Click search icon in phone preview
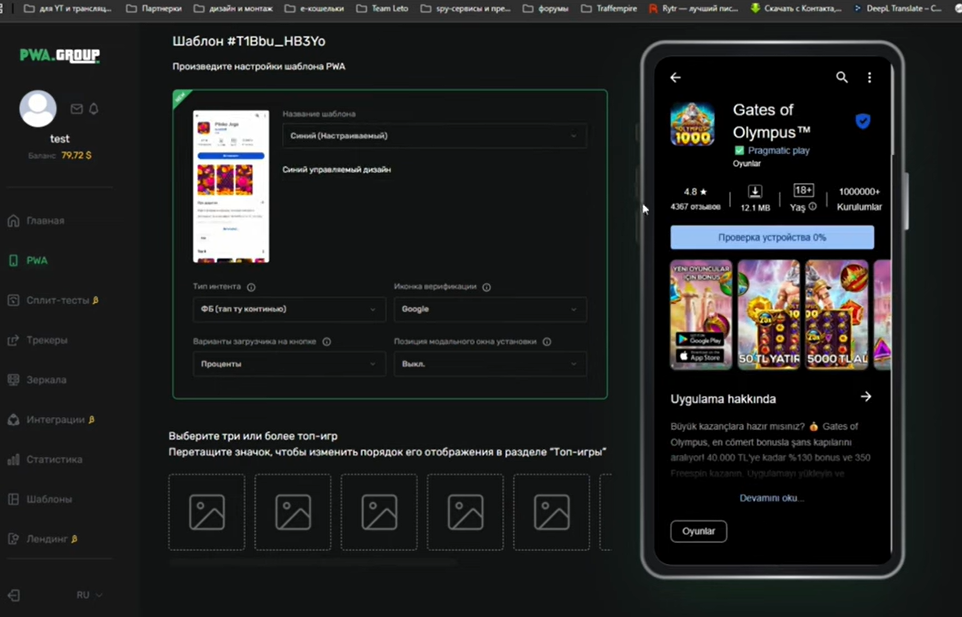Screen dimensions: 962x617 click(842, 77)
